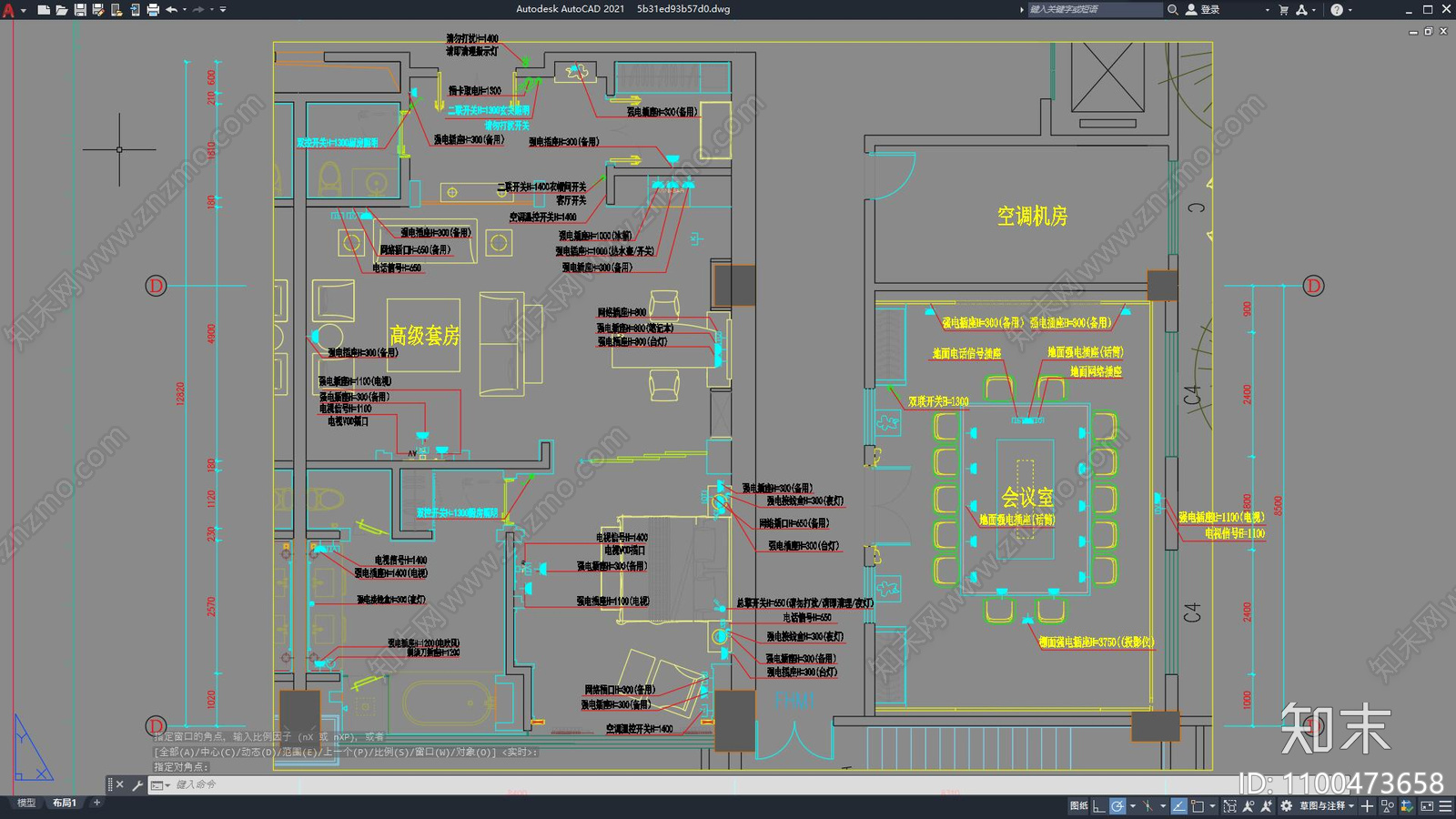The height and width of the screenshot is (819, 1456).
Task: Restore down the drawing window
Action: coord(1428,31)
